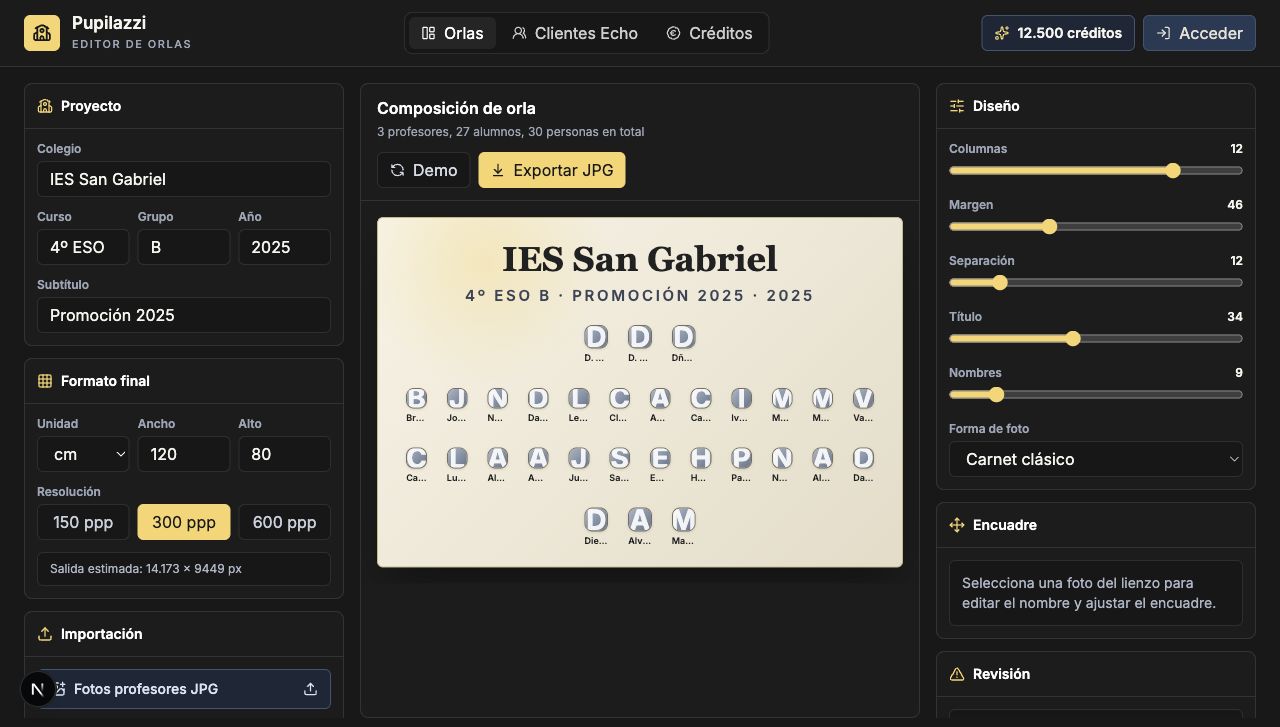Select photo thumbnail labeled Jo...
This screenshot has height=727, width=1280.
(457, 398)
